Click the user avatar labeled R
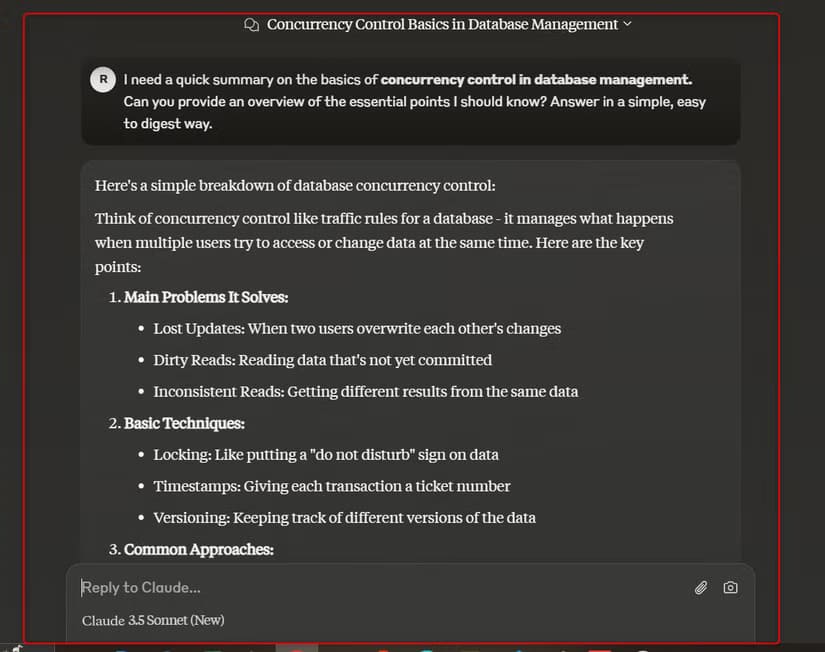The image size is (825, 652). pos(103,79)
